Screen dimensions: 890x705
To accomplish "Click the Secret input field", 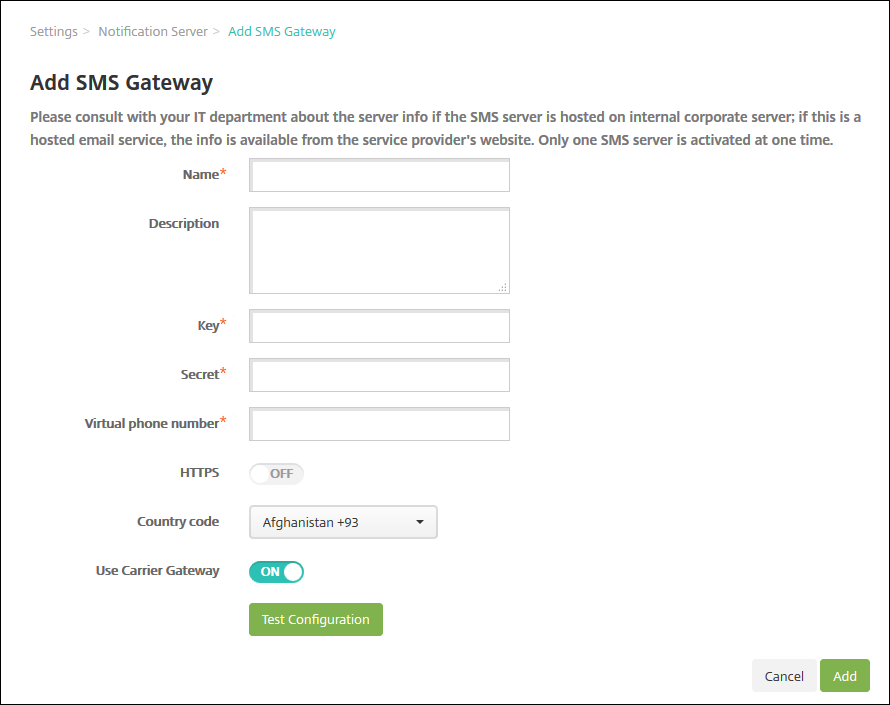I will coord(379,376).
